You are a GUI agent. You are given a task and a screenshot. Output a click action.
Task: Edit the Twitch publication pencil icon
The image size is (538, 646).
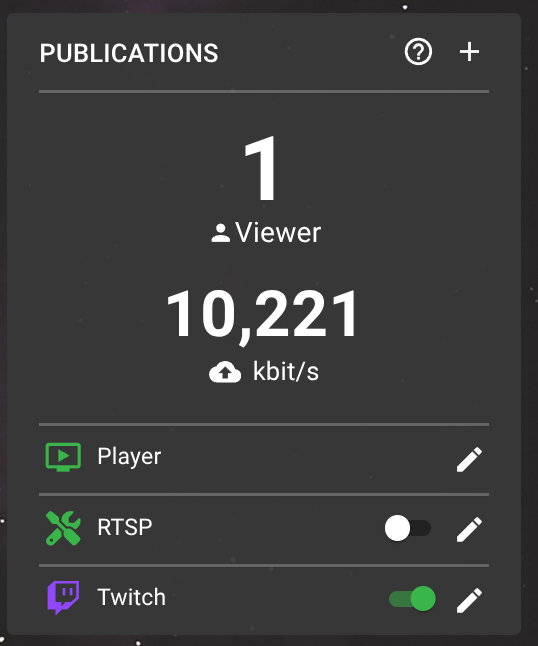pyautogui.click(x=469, y=600)
